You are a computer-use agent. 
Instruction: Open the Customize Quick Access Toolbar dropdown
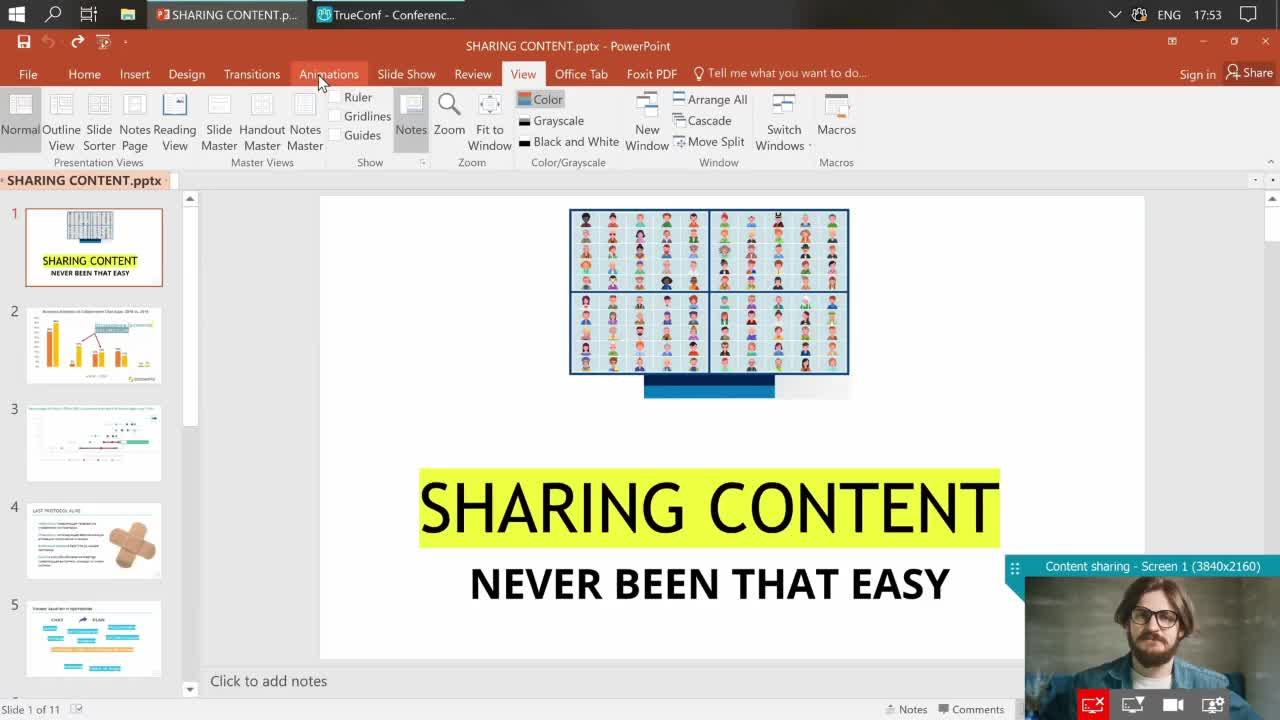click(x=125, y=42)
